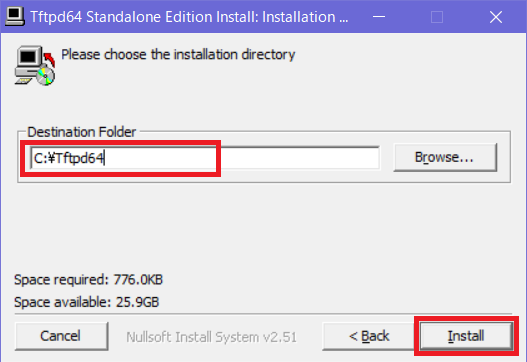Click the Nullsoft Install System v2.51 label
Image resolution: width=527 pixels, height=362 pixels.
[x=211, y=337]
